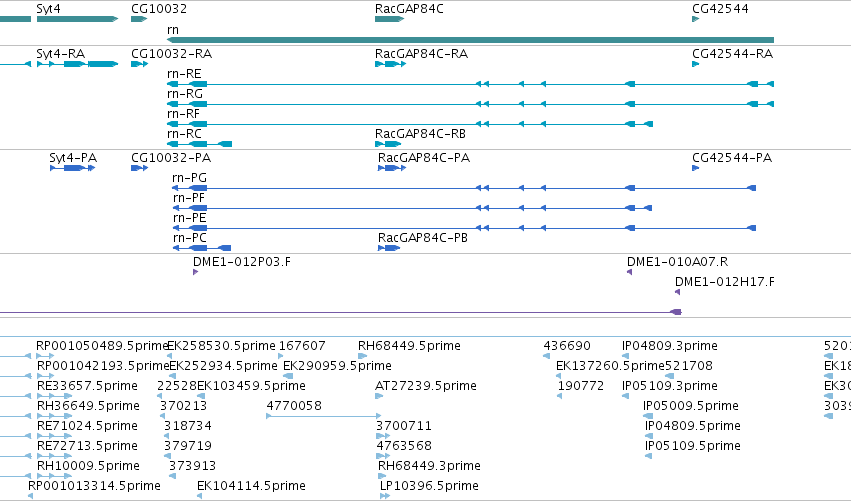Select the rn-PG protein label
The width and height of the screenshot is (851, 501).
coord(189,178)
